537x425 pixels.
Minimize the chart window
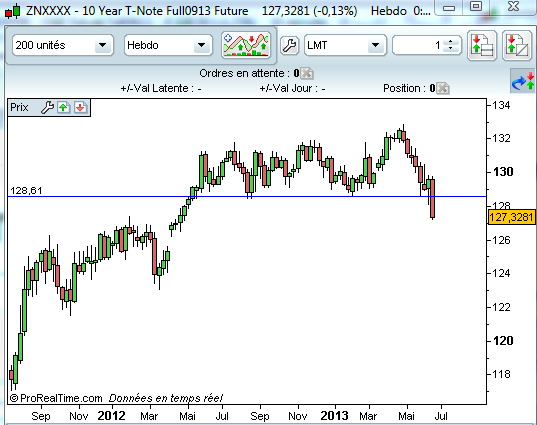tap(449, 8)
